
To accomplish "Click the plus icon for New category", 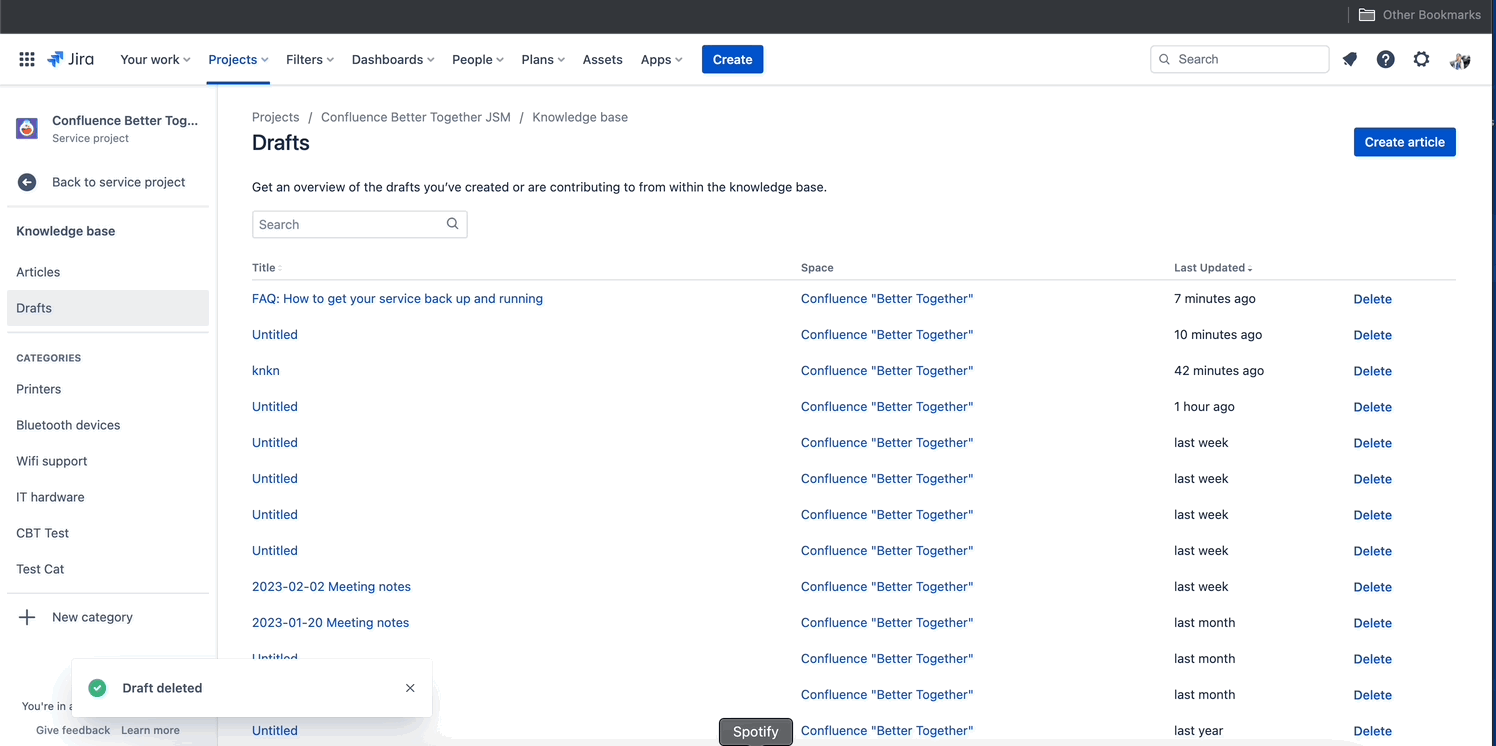I will [x=27, y=617].
